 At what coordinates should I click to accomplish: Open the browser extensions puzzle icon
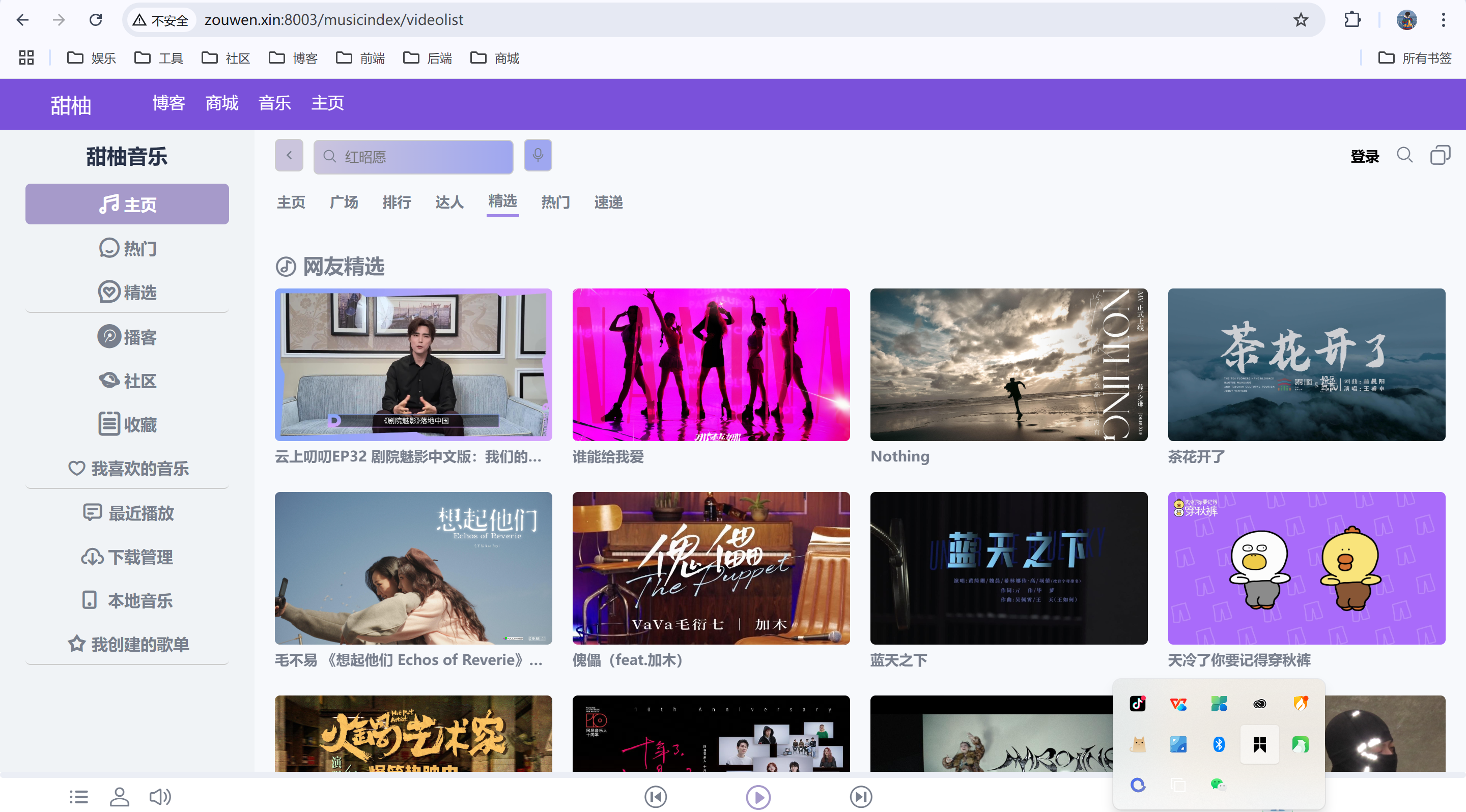click(x=1352, y=20)
